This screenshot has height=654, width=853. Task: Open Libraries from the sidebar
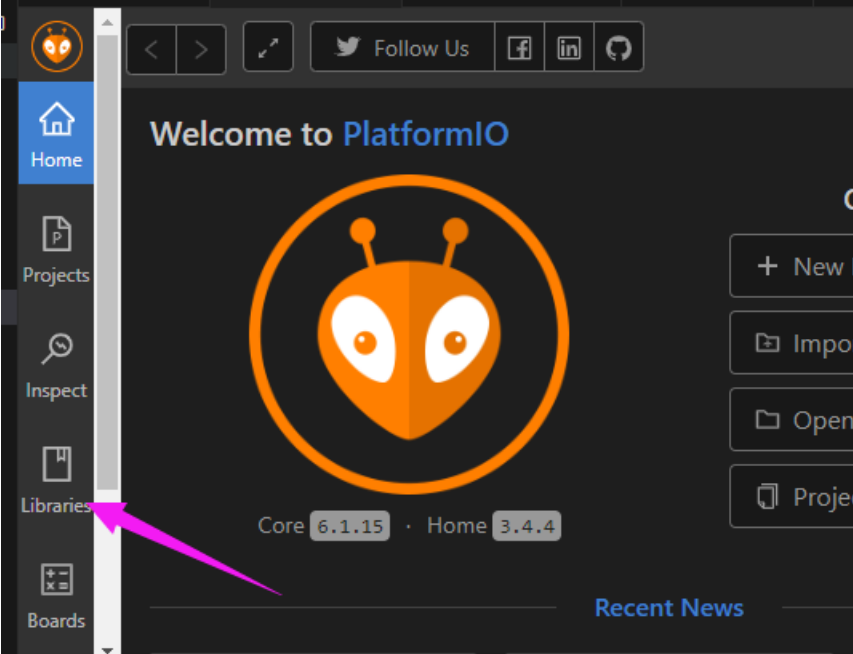point(56,480)
